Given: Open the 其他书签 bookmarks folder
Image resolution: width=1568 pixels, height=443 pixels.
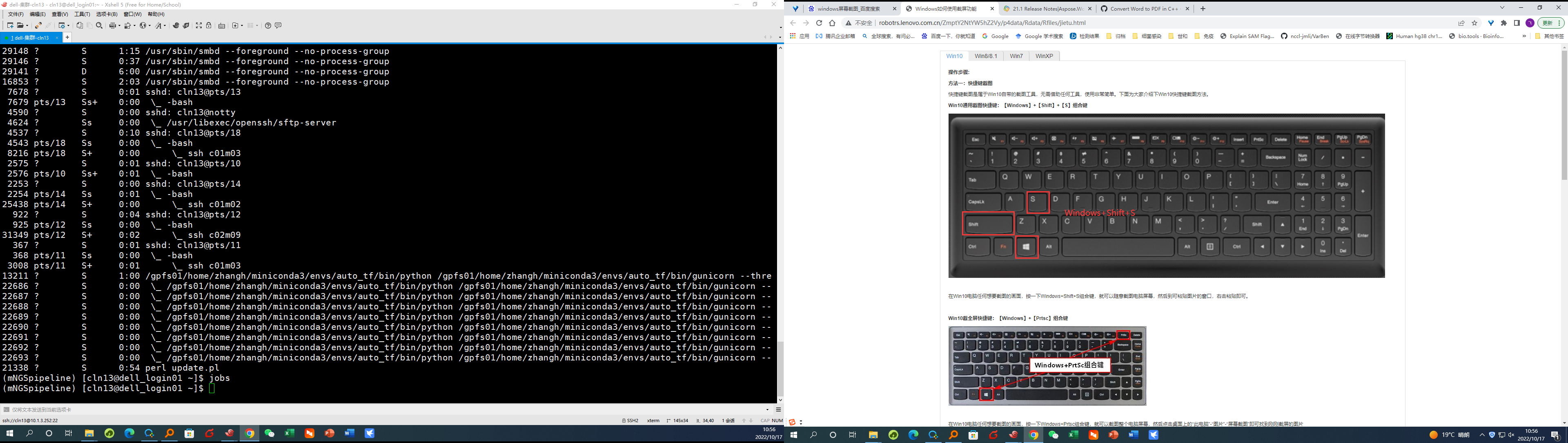Looking at the screenshot, I should click(1549, 36).
